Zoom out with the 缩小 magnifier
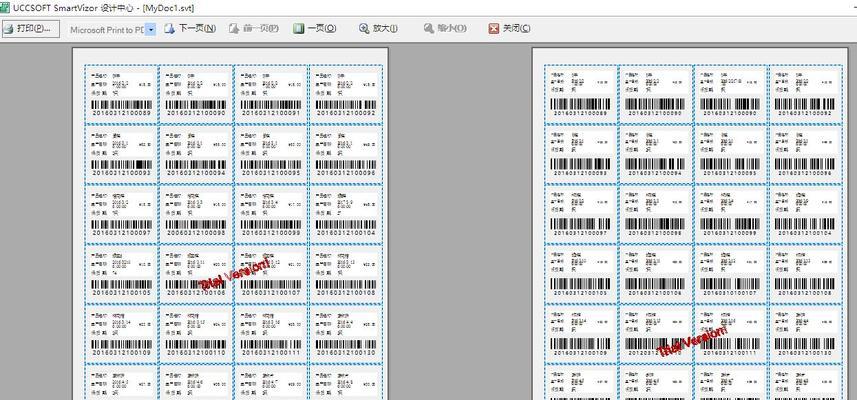Image resolution: width=857 pixels, height=400 pixels. click(x=445, y=29)
